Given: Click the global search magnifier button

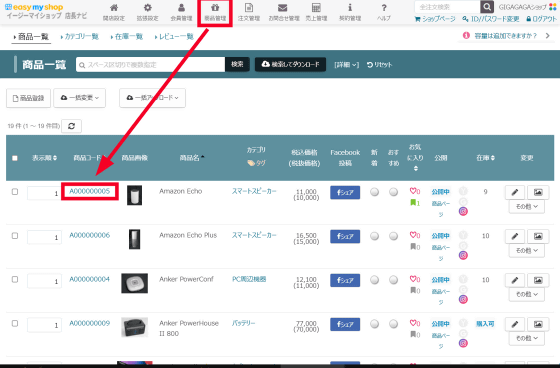Looking at the screenshot, I should [x=487, y=6].
